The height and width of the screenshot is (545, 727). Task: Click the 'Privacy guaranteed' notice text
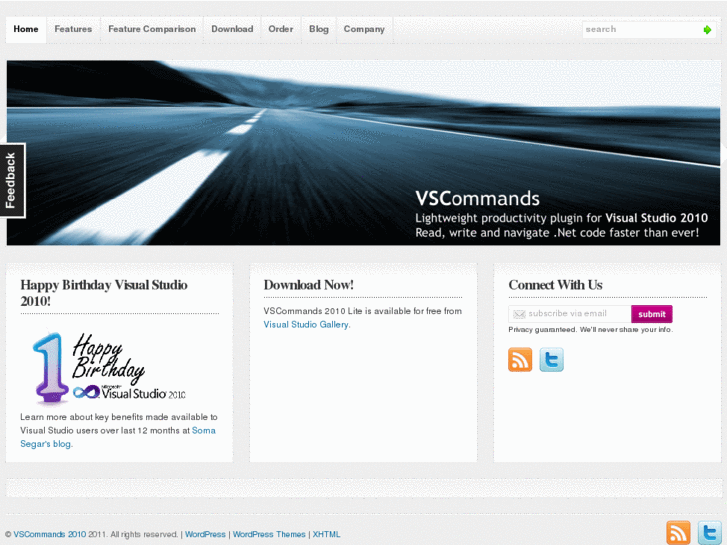tap(590, 330)
